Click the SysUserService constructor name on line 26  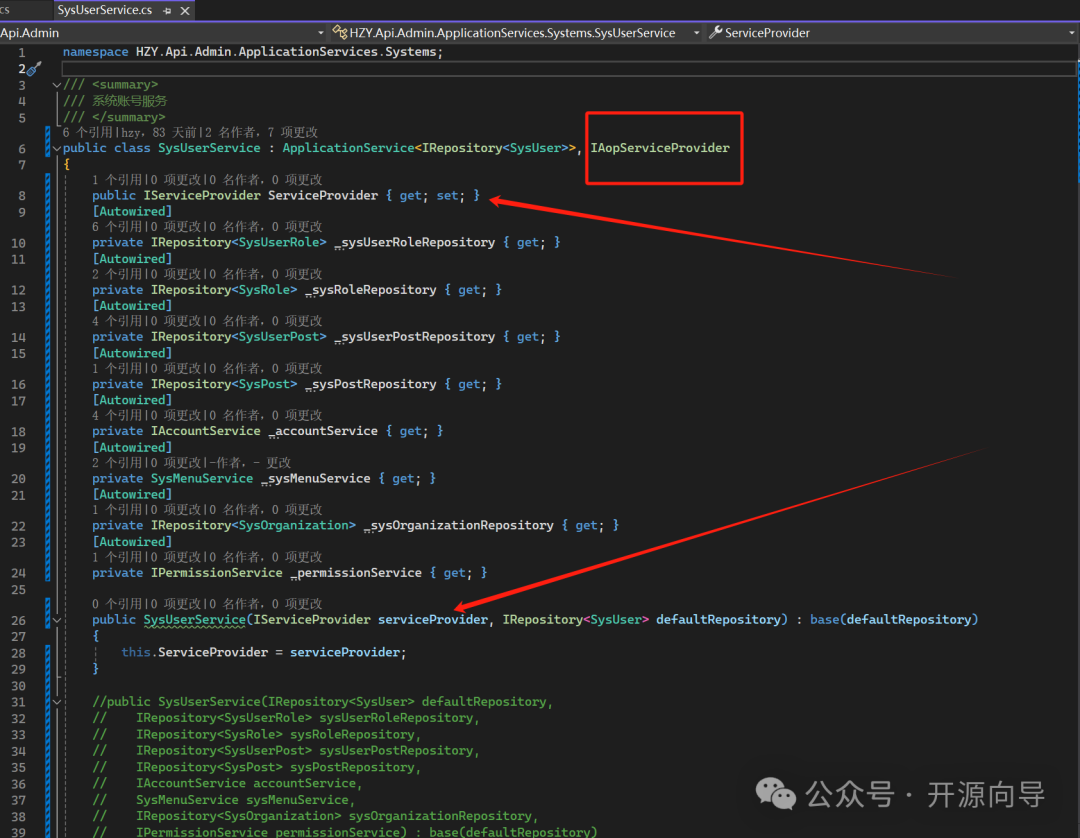click(x=194, y=620)
